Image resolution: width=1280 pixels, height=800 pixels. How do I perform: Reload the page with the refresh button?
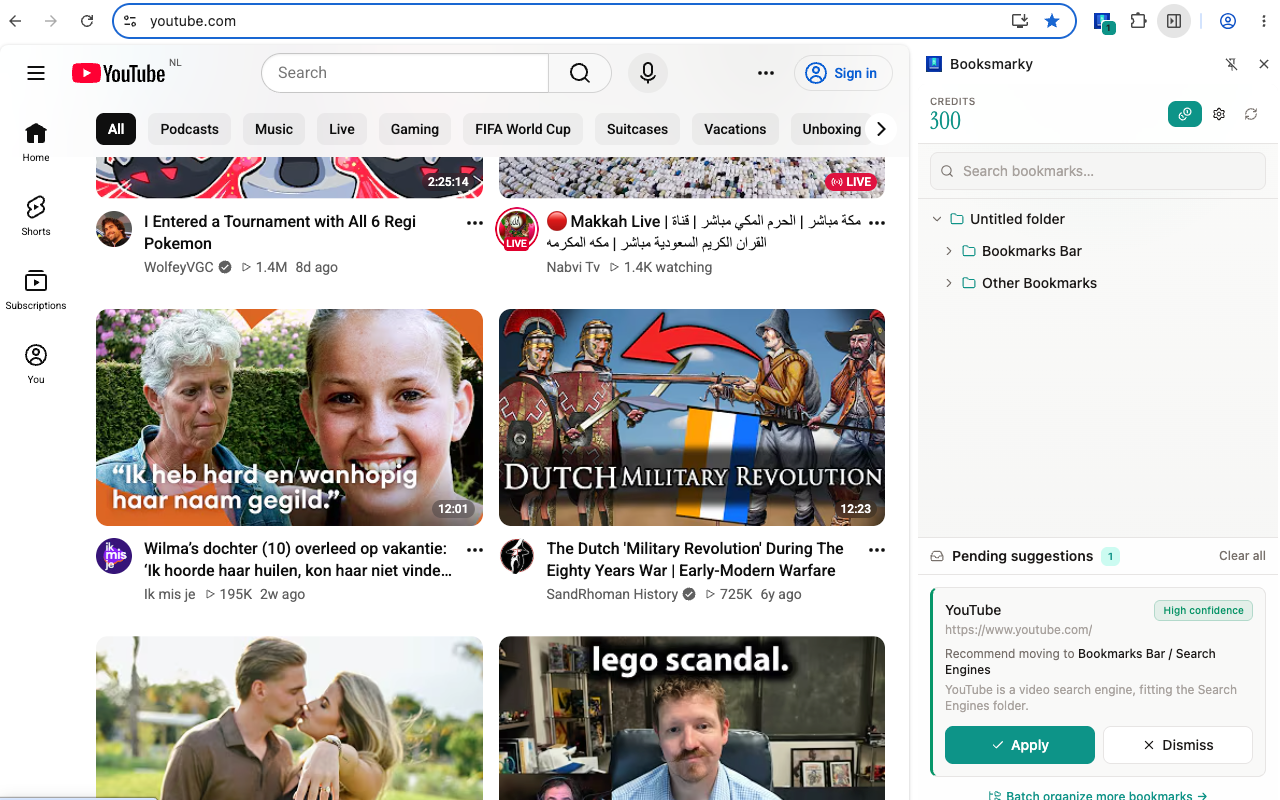pyautogui.click(x=87, y=21)
